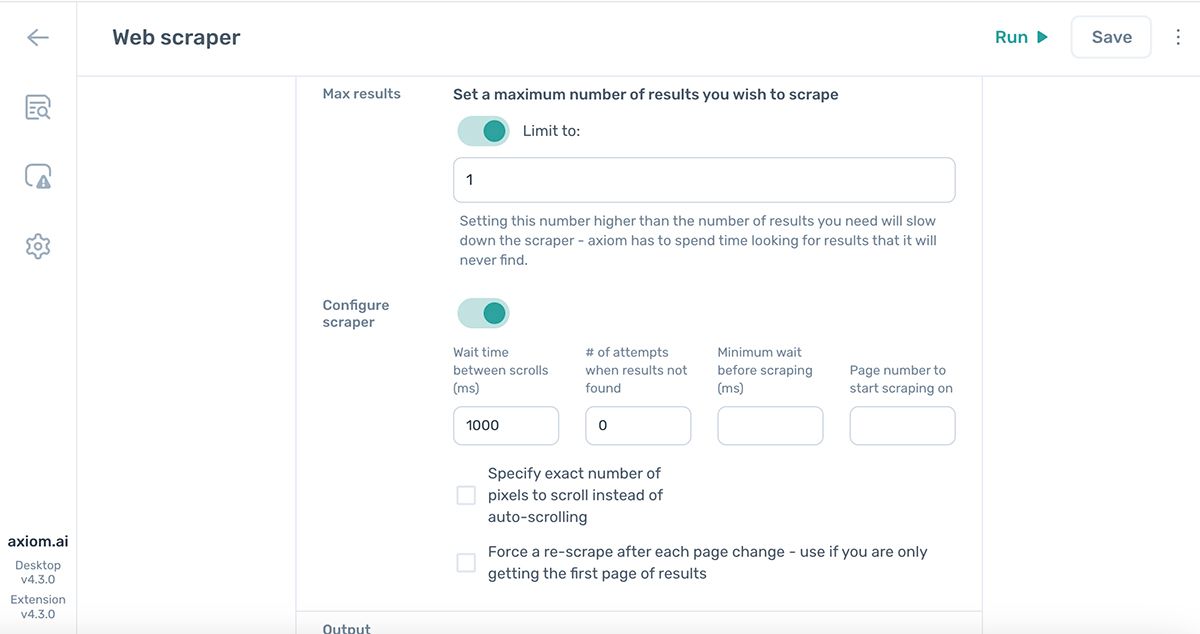Click the Desktop v4.3.0 version text
1200x634 pixels.
[38, 572]
